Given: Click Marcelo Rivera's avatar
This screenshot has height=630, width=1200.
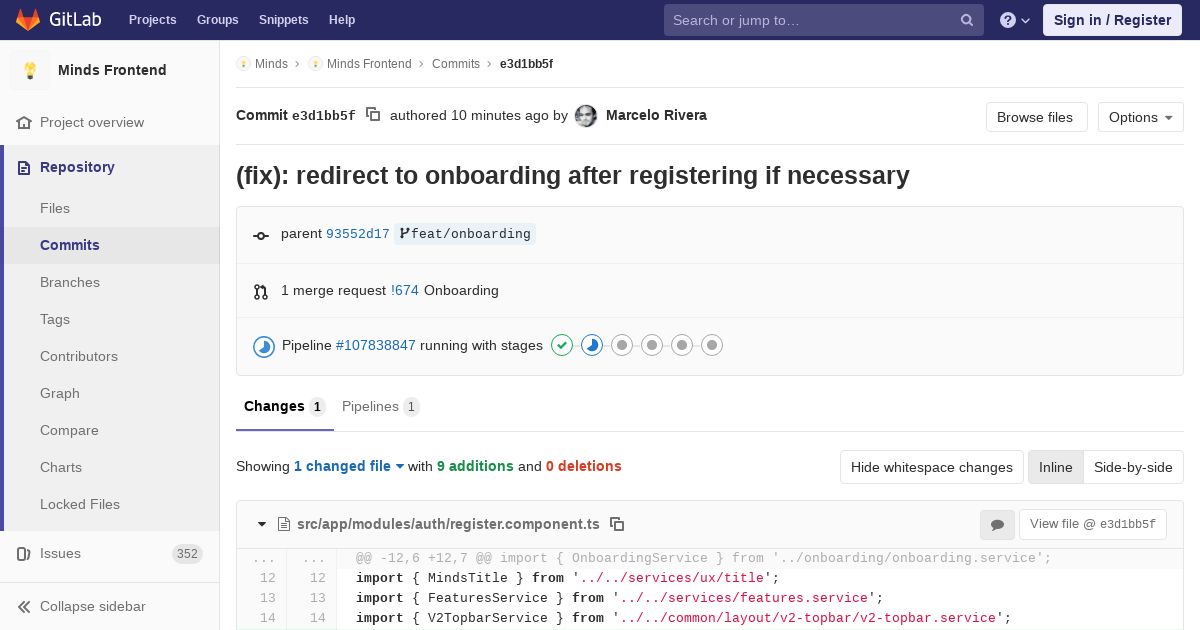Looking at the screenshot, I should (586, 116).
